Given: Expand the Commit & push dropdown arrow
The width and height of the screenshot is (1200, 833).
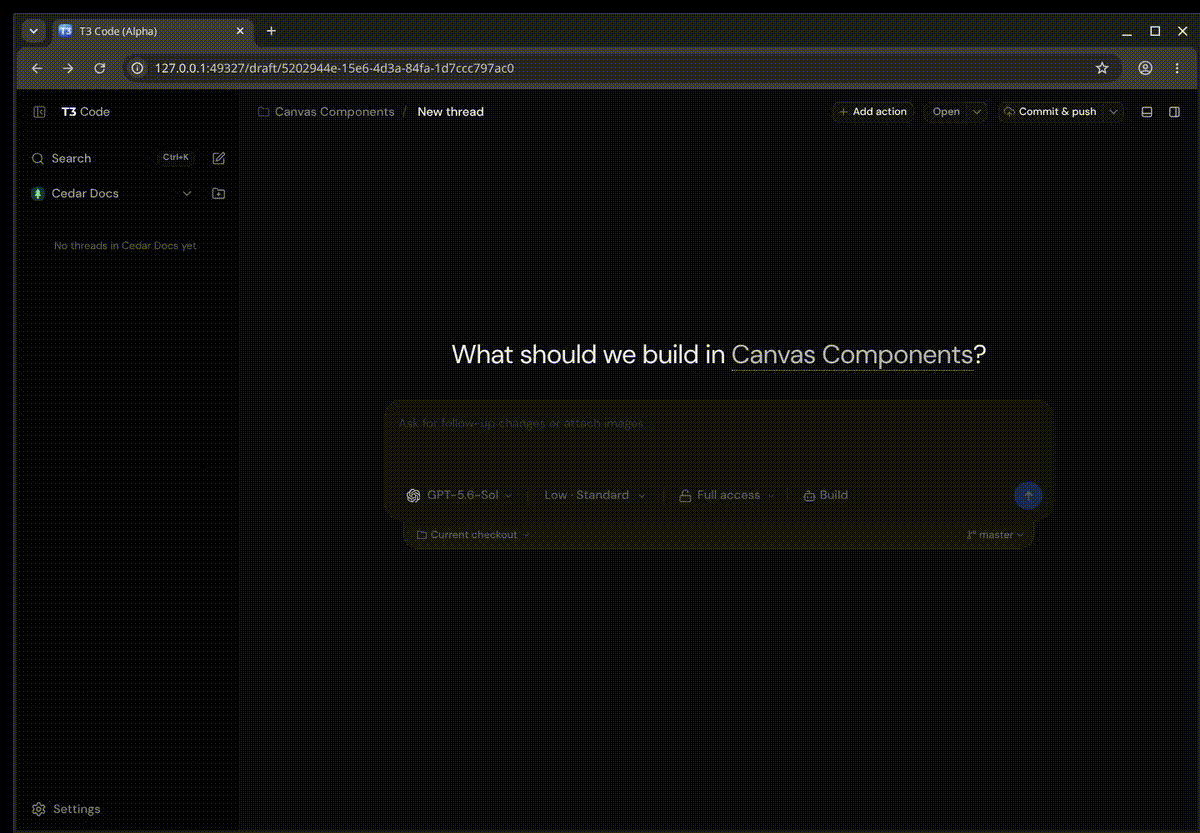Looking at the screenshot, I should pyautogui.click(x=1113, y=112).
